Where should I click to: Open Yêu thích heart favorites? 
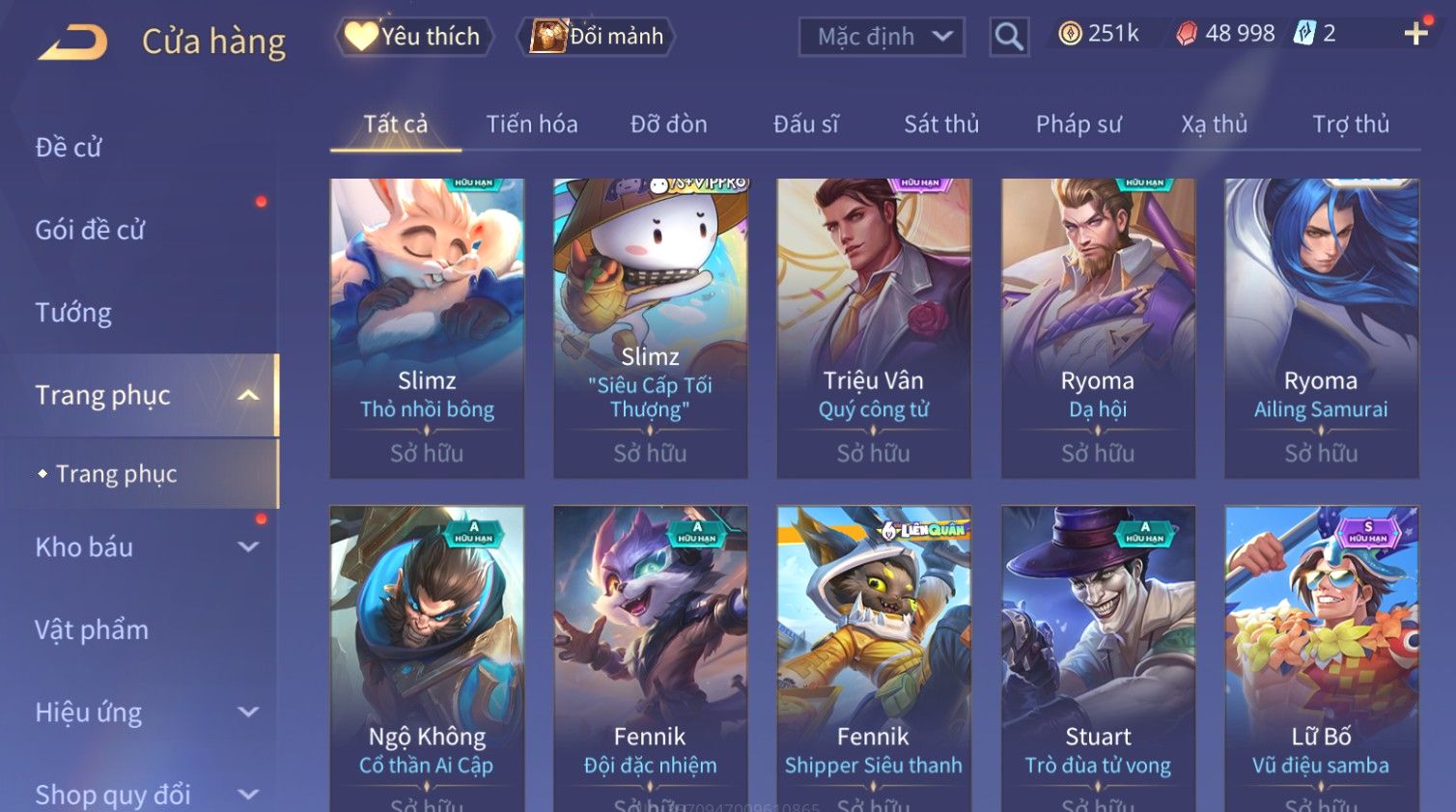414,37
